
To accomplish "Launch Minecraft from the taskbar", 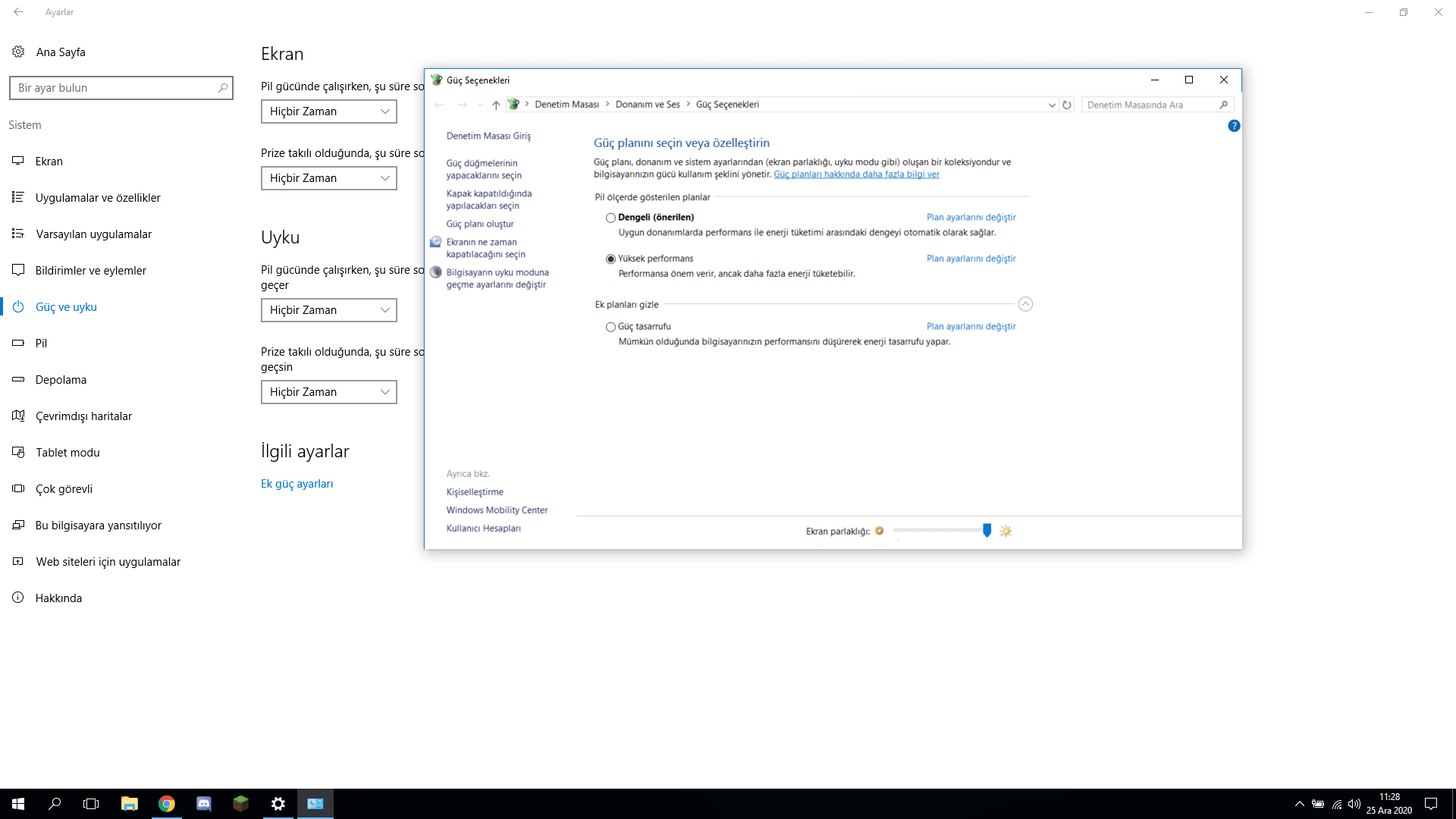I will coord(241,804).
